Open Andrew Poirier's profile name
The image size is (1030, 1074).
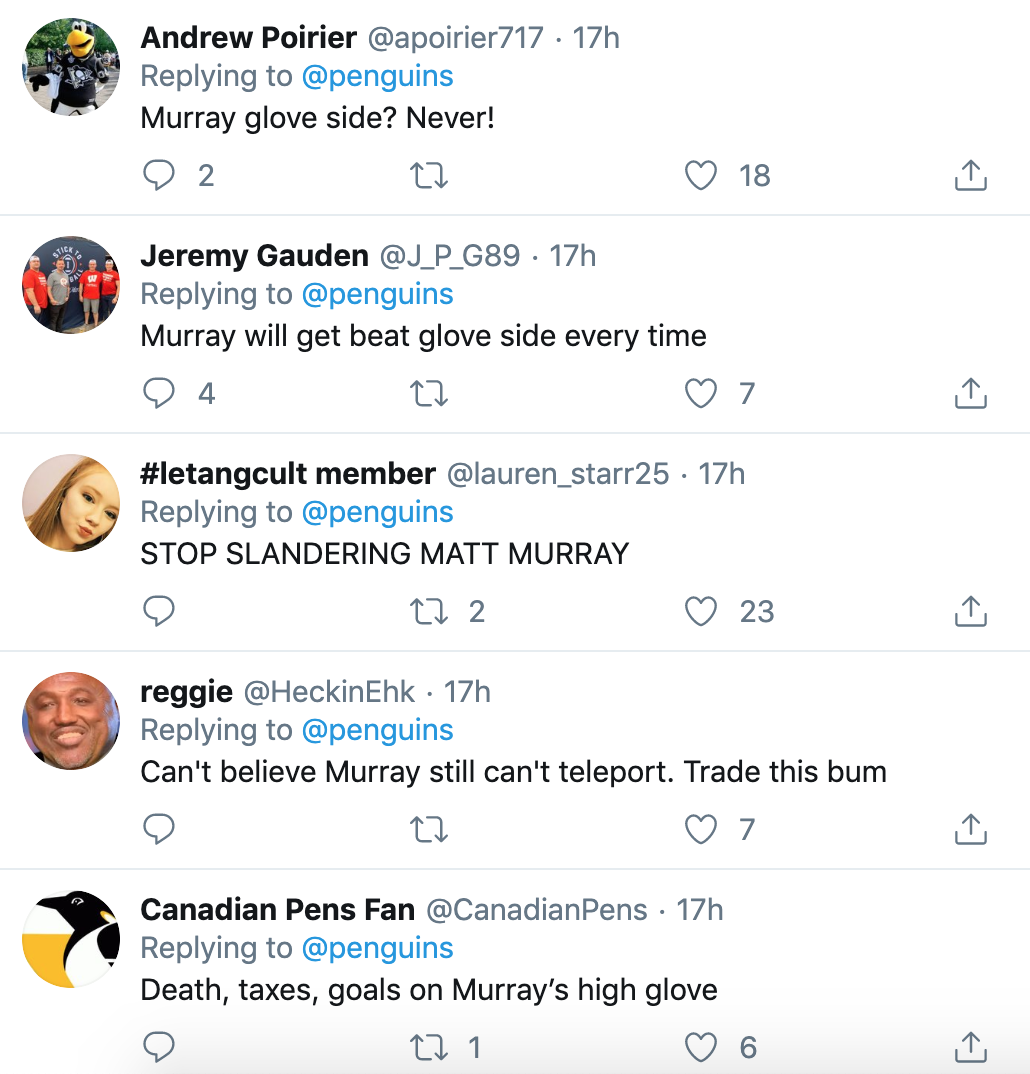click(x=248, y=38)
